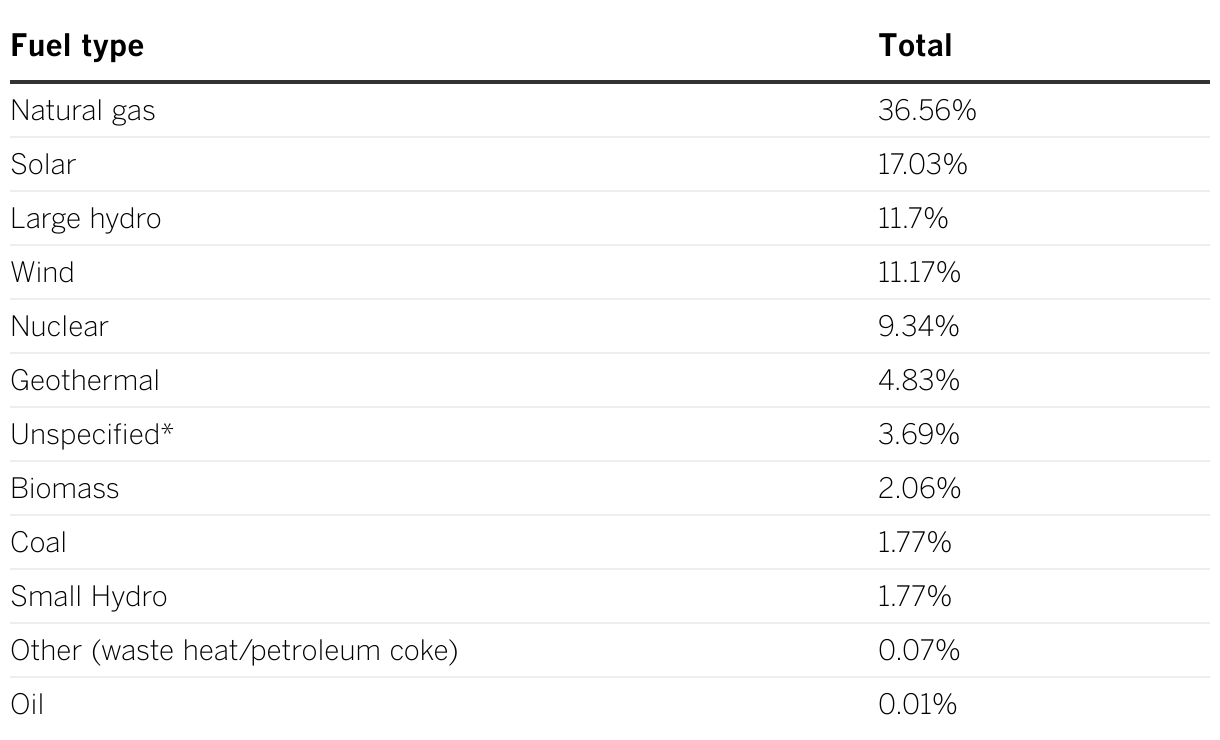Click the Coal fuel type cell
This screenshot has height=740, width=1220.
click(x=39, y=542)
